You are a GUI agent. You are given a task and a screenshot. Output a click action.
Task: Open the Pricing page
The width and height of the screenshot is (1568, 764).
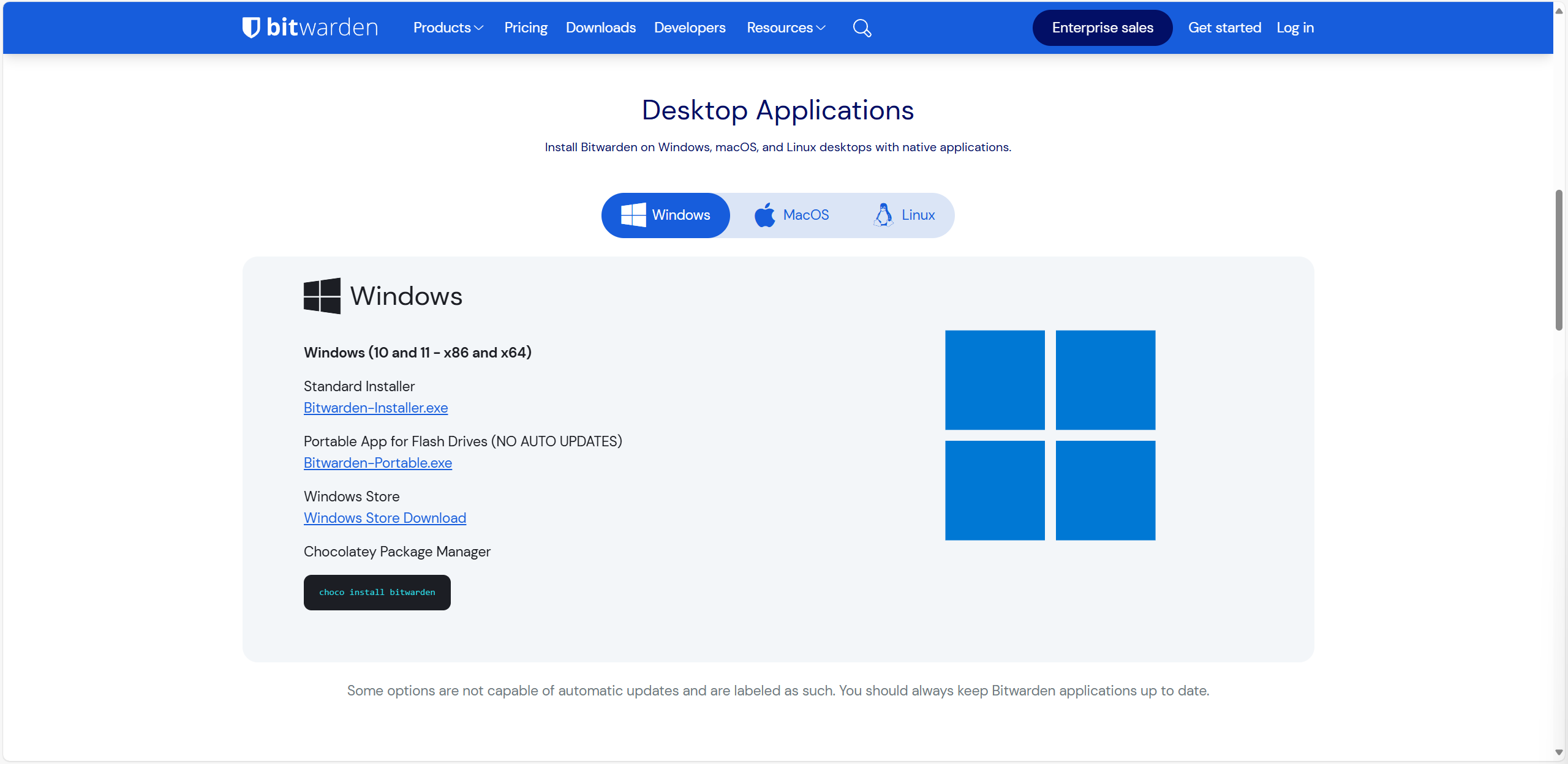tap(526, 28)
